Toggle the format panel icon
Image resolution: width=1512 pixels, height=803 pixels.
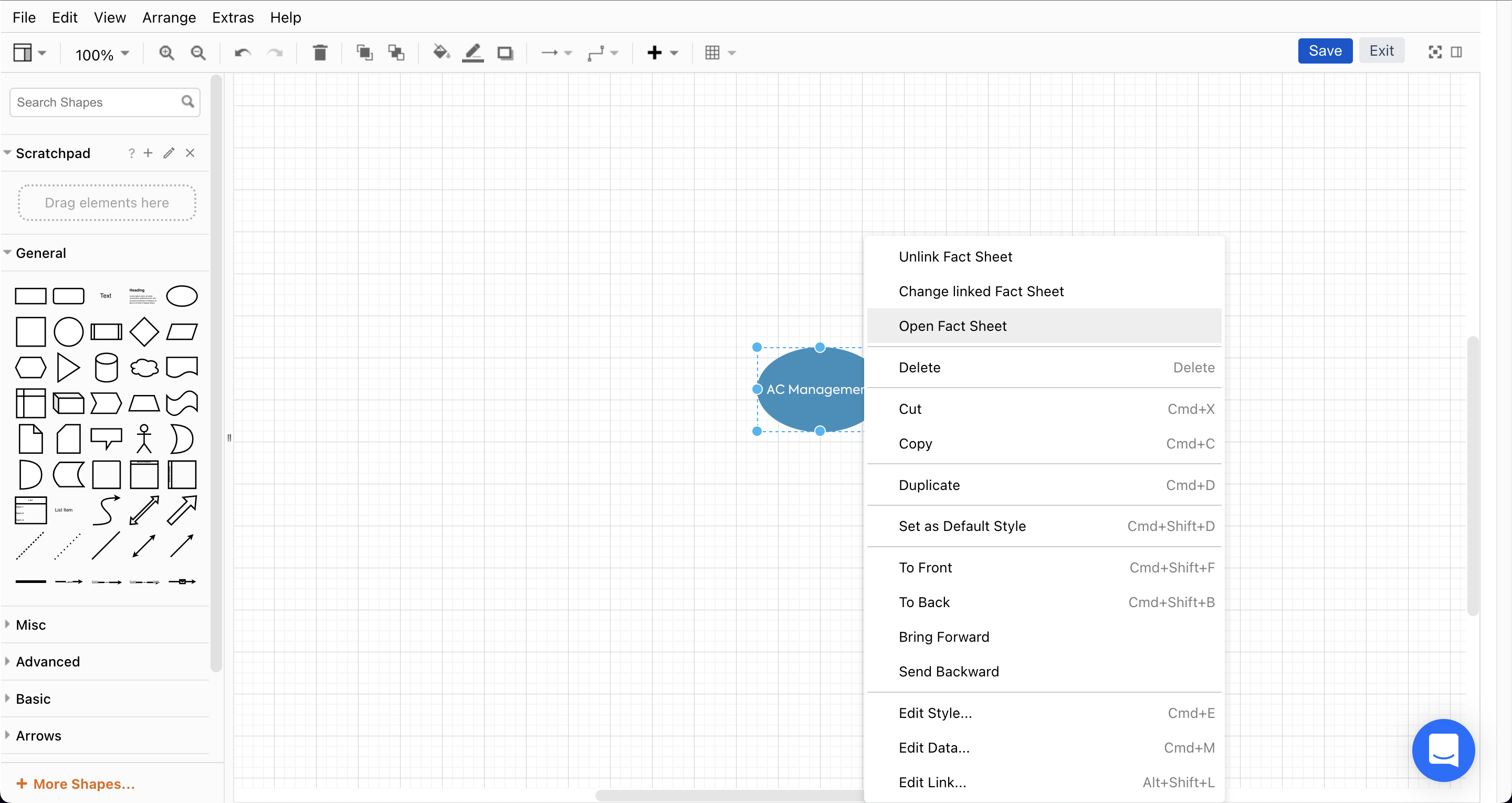1456,52
